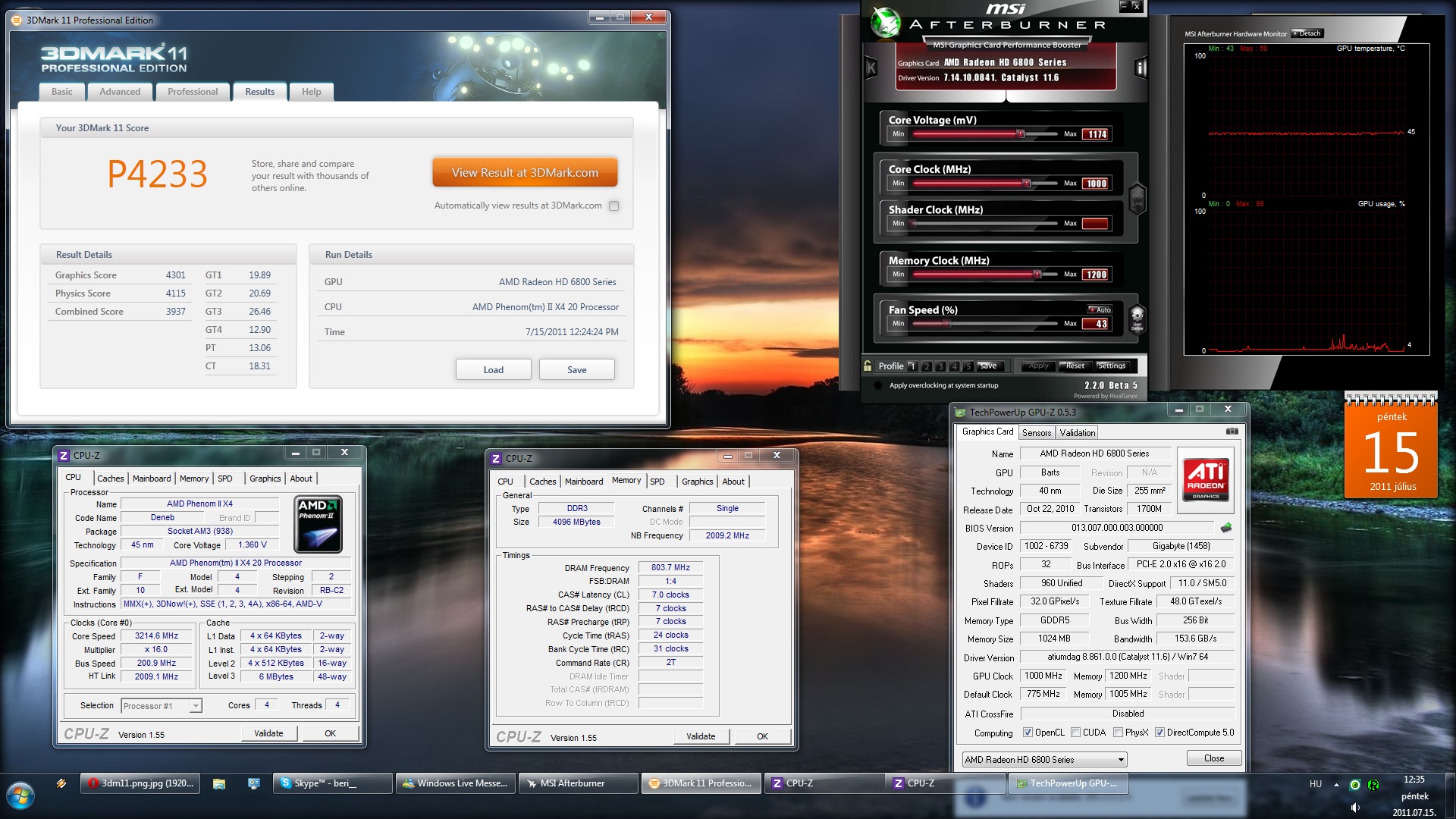The width and height of the screenshot is (1456, 819).
Task: Click the TechPowerUp GPU-Z taskbar button
Action: tap(1068, 783)
